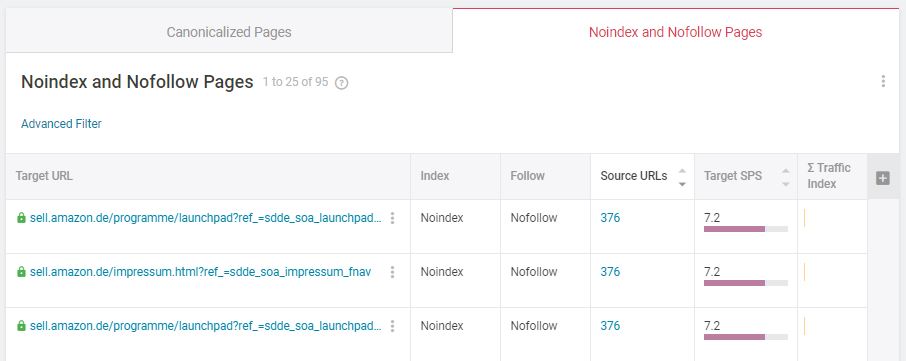Click green lock icon of impressum row
The width and height of the screenshot is (906, 361).
21,271
